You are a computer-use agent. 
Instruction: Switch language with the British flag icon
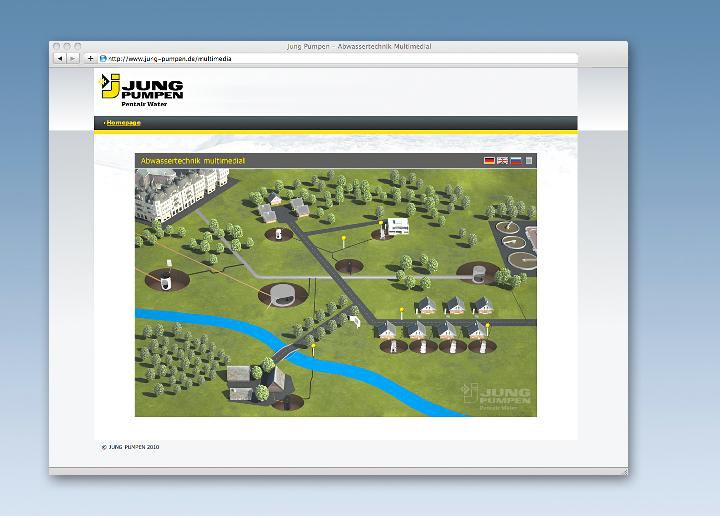(x=502, y=160)
